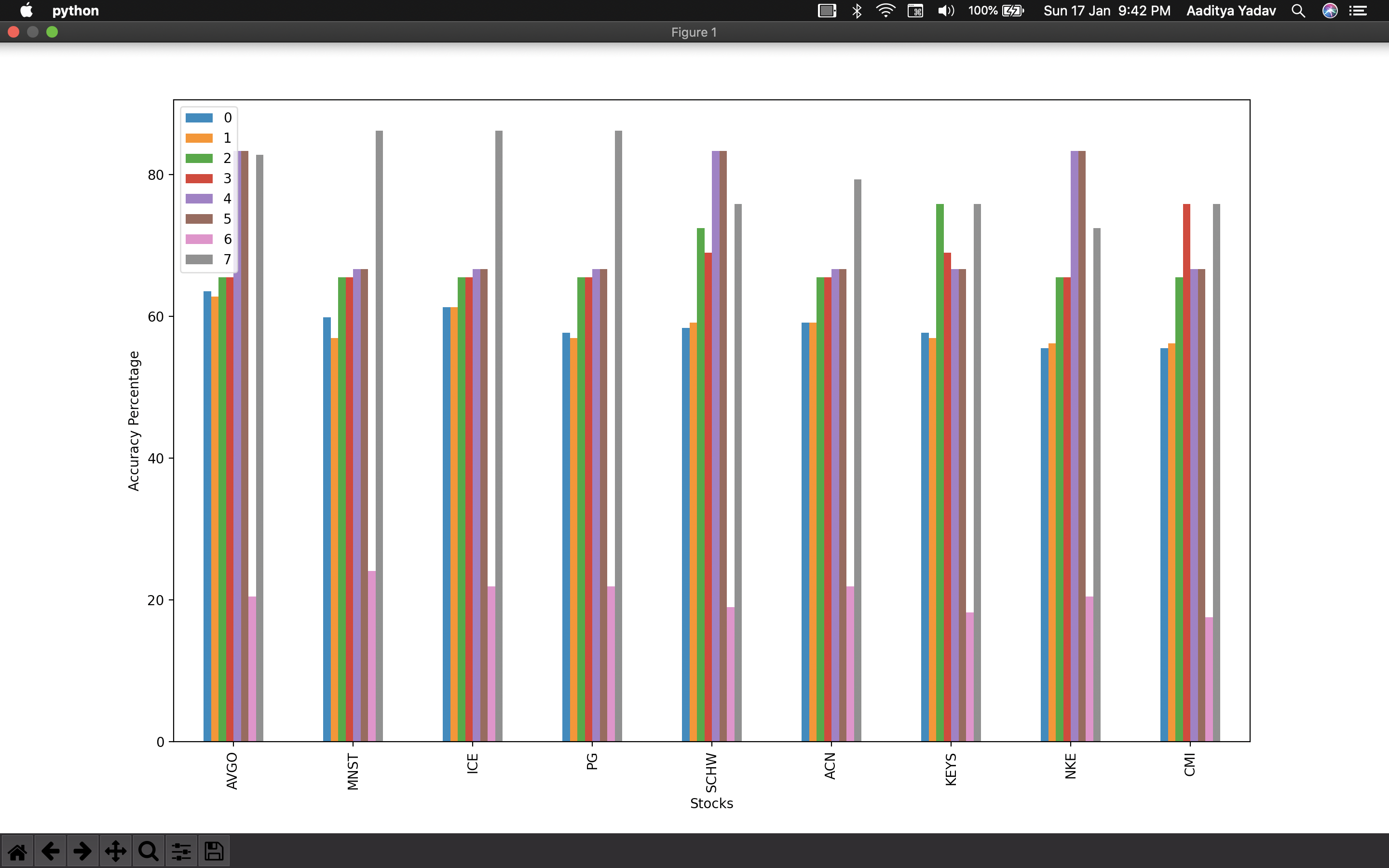Image resolution: width=1389 pixels, height=868 pixels.
Task: Toggle the Pan axes tool
Action: (115, 851)
